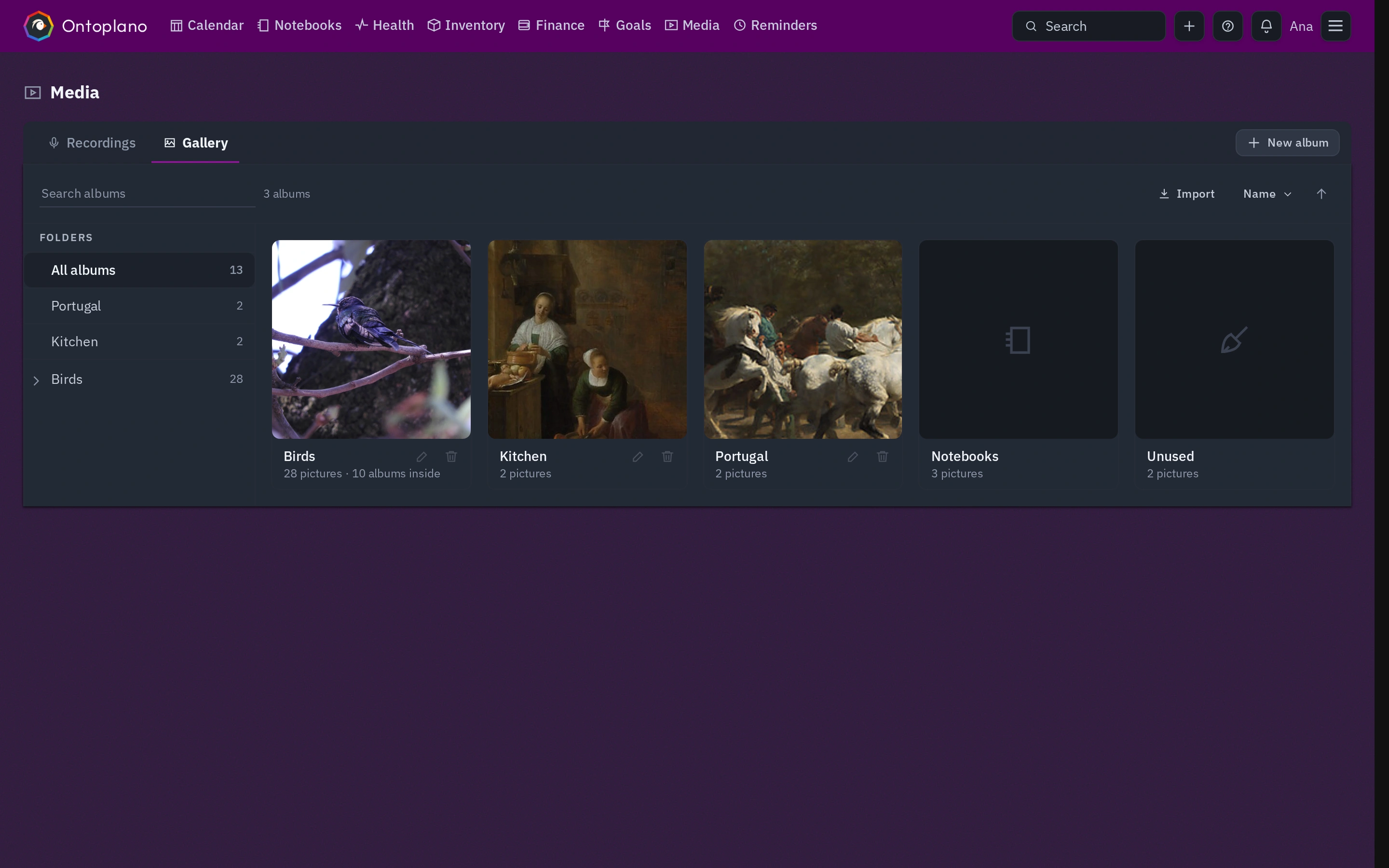Expand the Birds folder chevron
This screenshot has height=868, width=1389.
click(36, 380)
